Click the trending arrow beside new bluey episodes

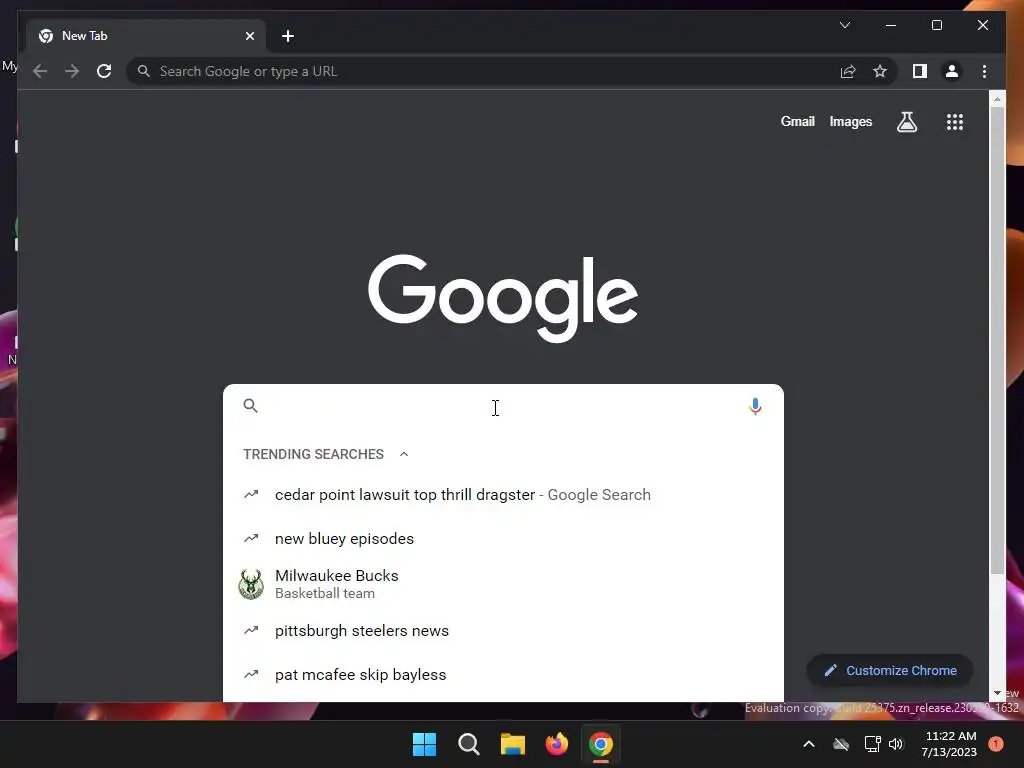coord(251,539)
